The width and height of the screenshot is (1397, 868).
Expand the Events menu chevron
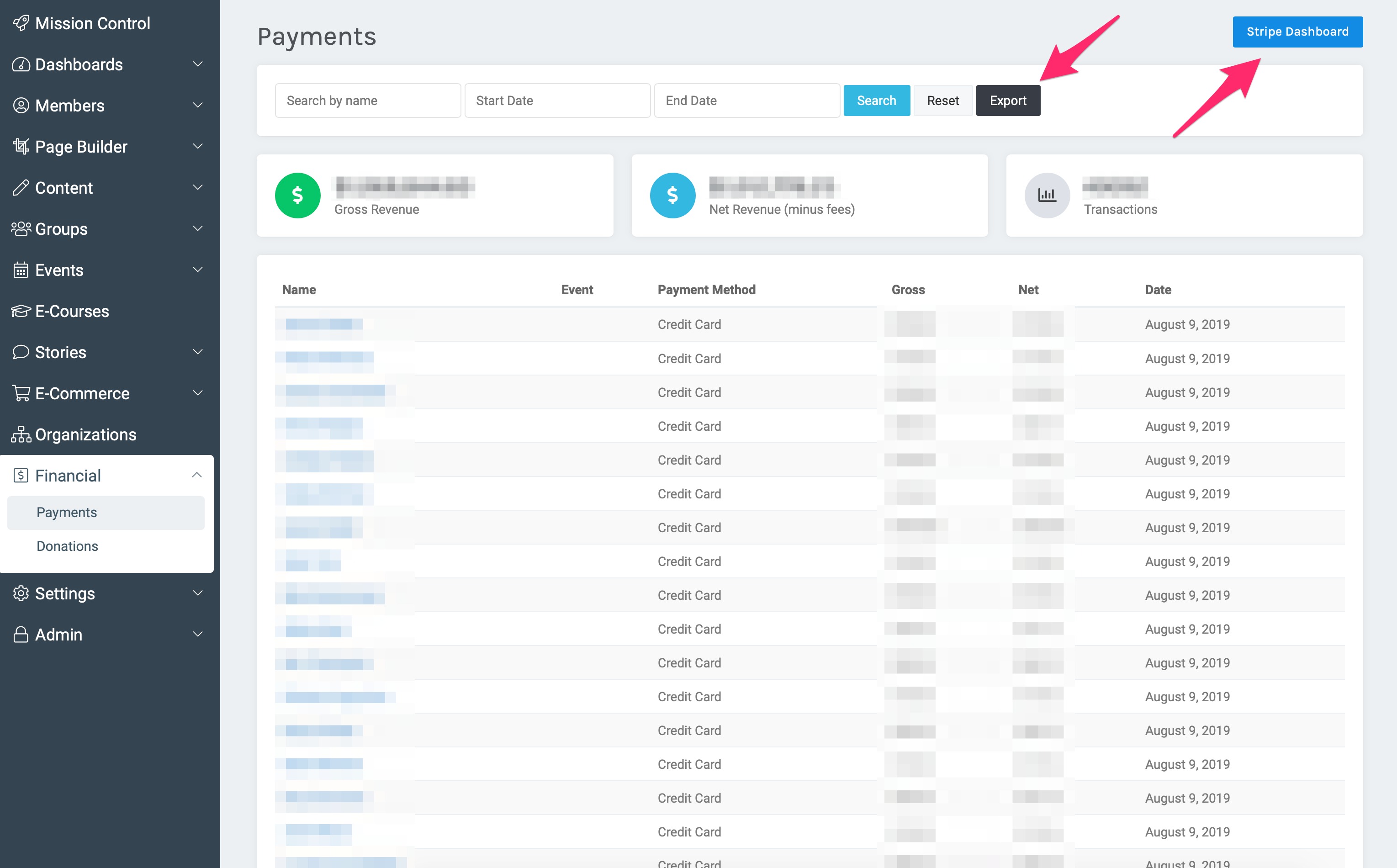198,270
